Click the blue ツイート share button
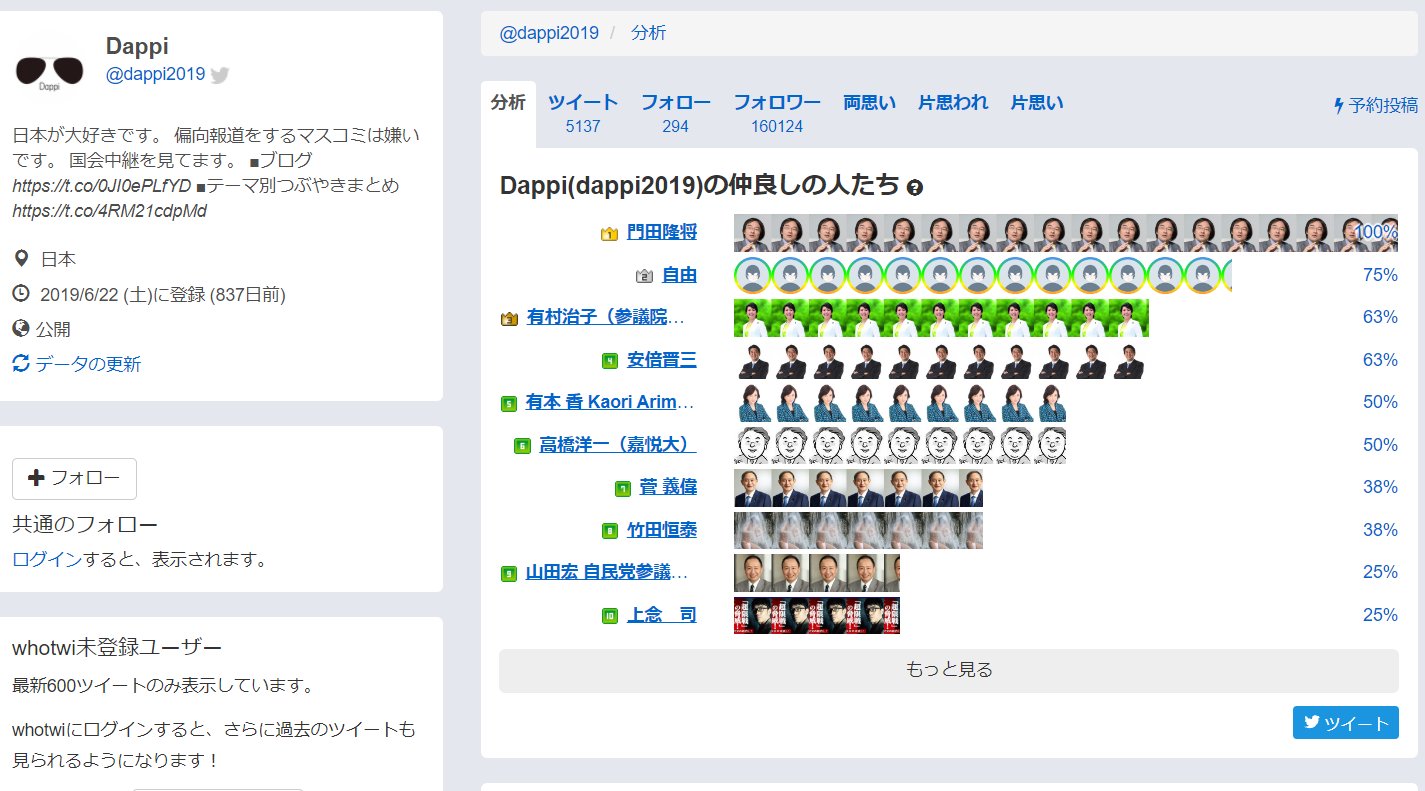The width and height of the screenshot is (1425, 791). 1345,724
